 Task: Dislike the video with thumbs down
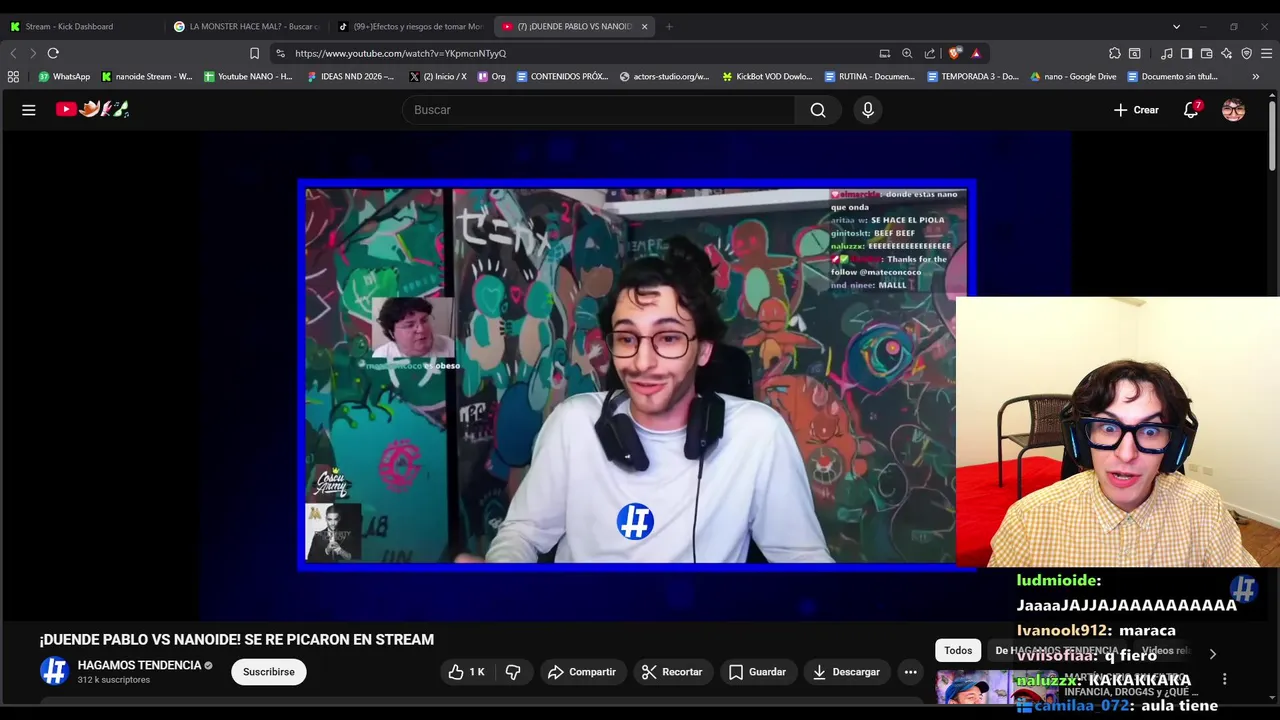pyautogui.click(x=513, y=672)
